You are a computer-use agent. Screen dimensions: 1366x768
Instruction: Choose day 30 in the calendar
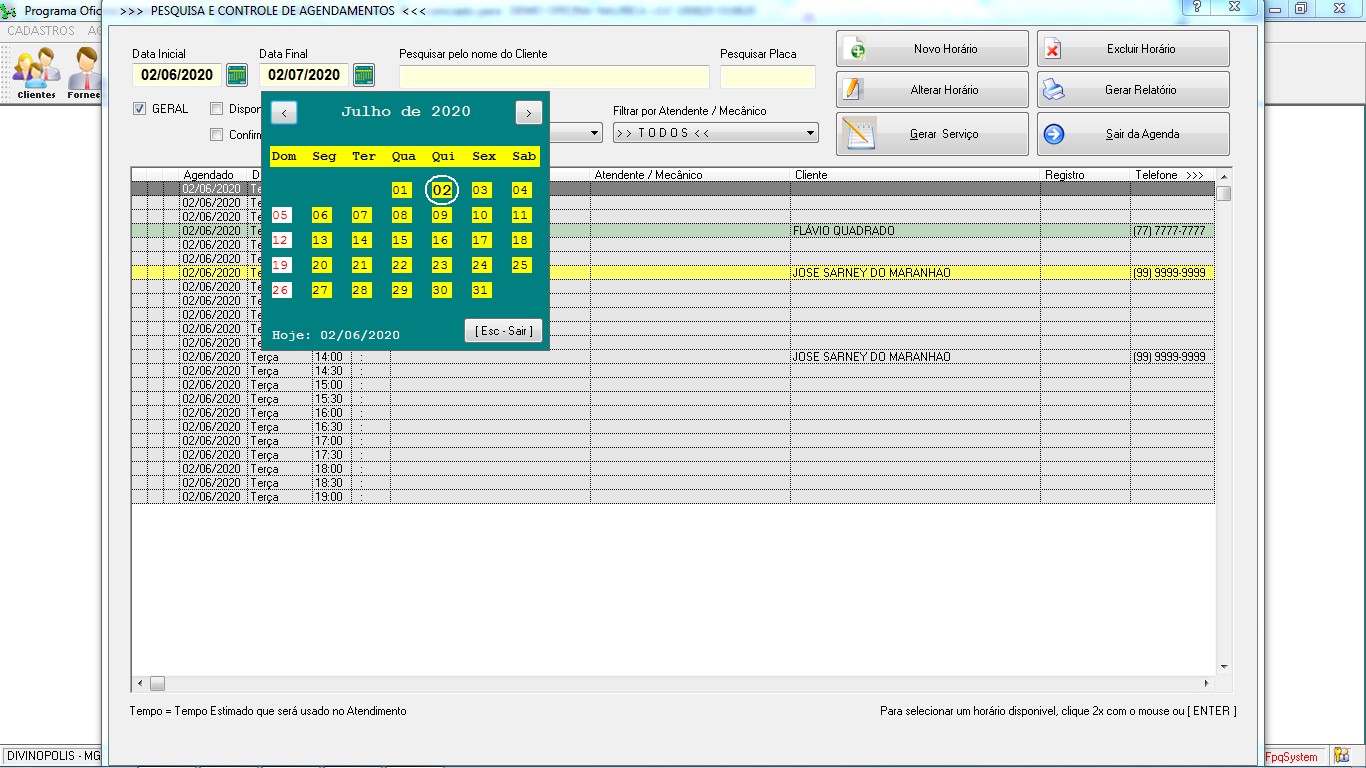441,290
